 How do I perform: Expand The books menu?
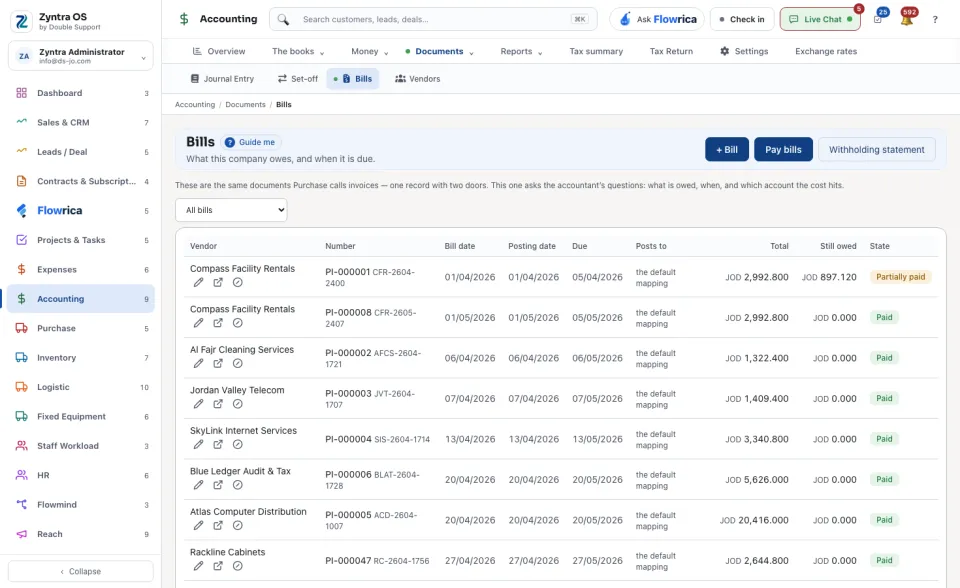tap(298, 51)
